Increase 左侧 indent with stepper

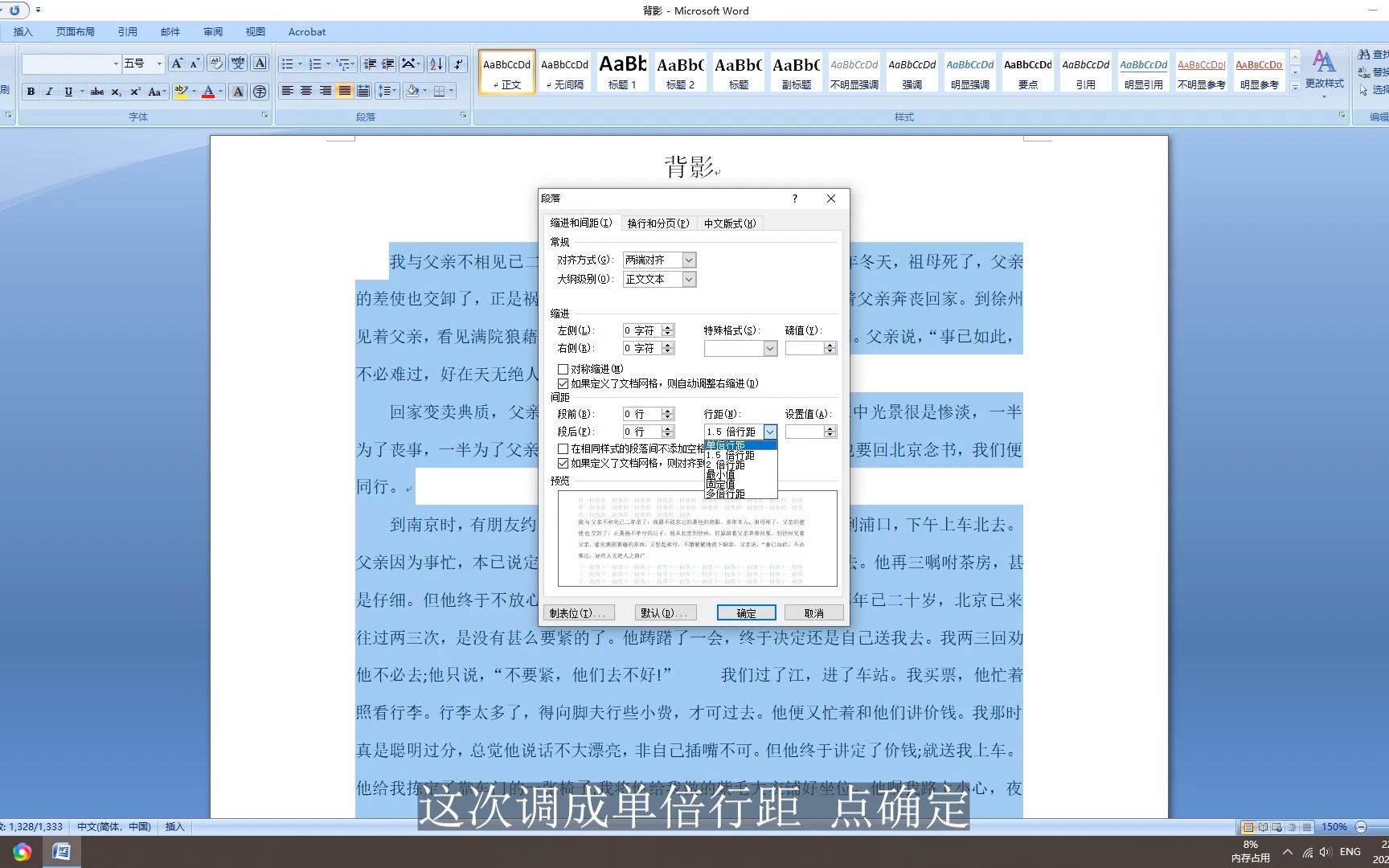668,327
